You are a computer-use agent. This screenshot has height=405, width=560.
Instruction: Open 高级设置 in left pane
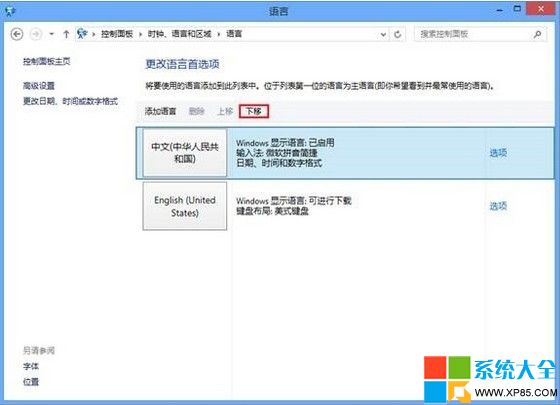pyautogui.click(x=39, y=86)
